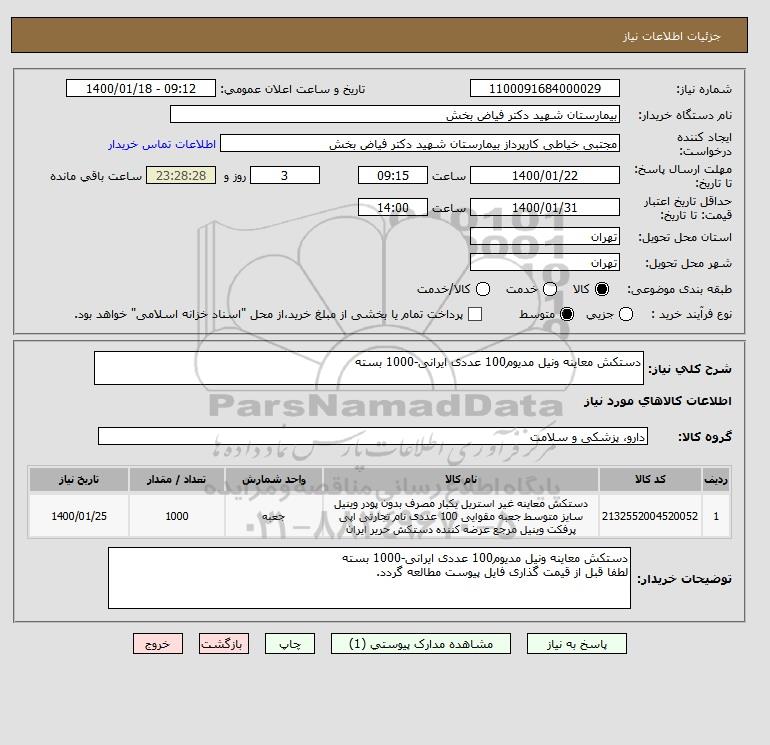Click نام دستگاه خریدار label
770x745 pixels.
coord(685,115)
